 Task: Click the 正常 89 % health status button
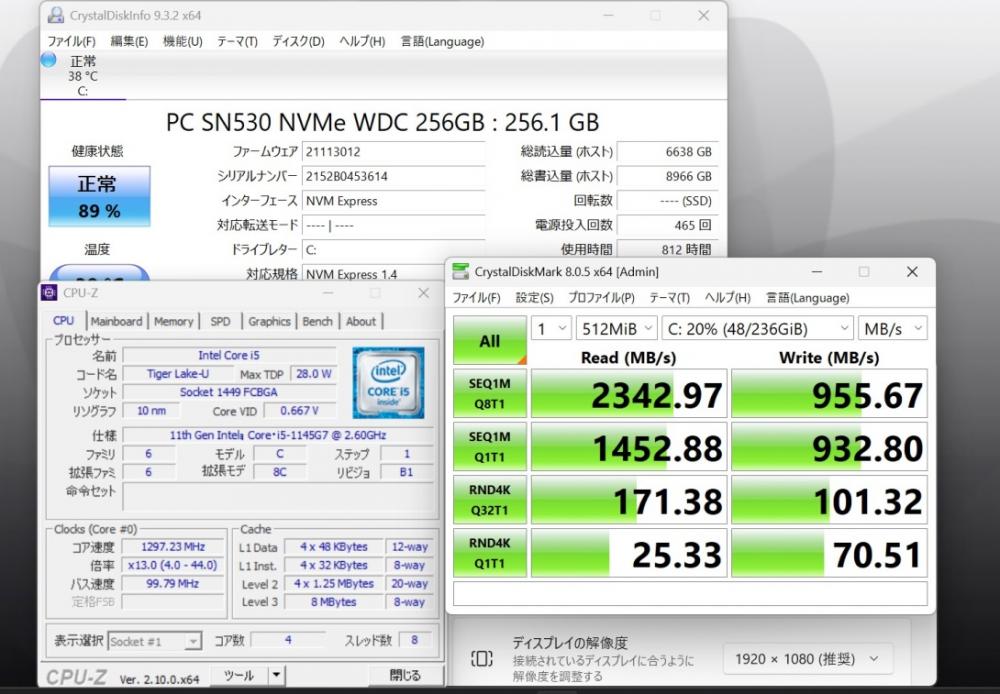[99, 196]
